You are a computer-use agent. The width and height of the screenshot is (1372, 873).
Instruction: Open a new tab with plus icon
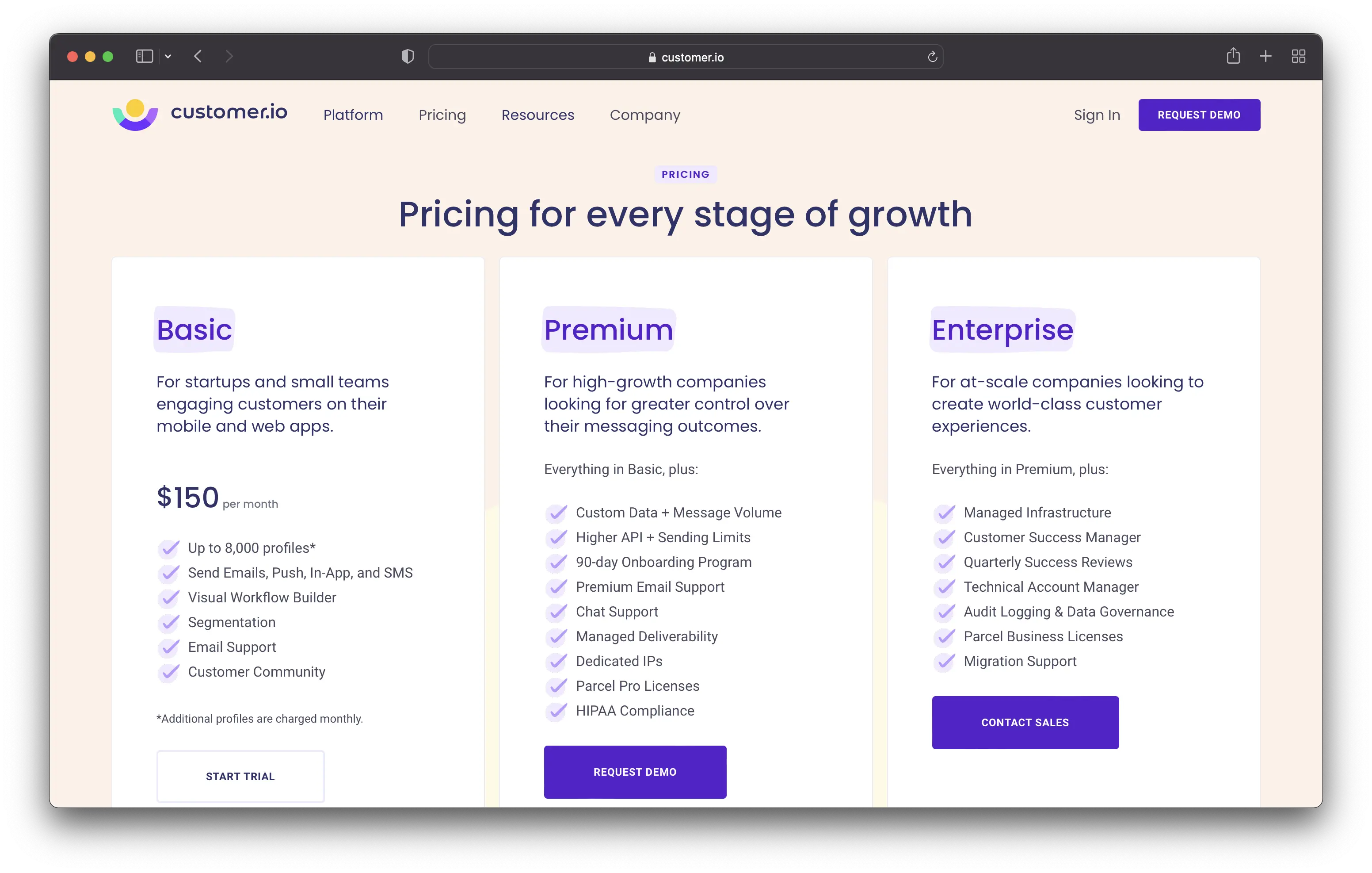point(1265,57)
